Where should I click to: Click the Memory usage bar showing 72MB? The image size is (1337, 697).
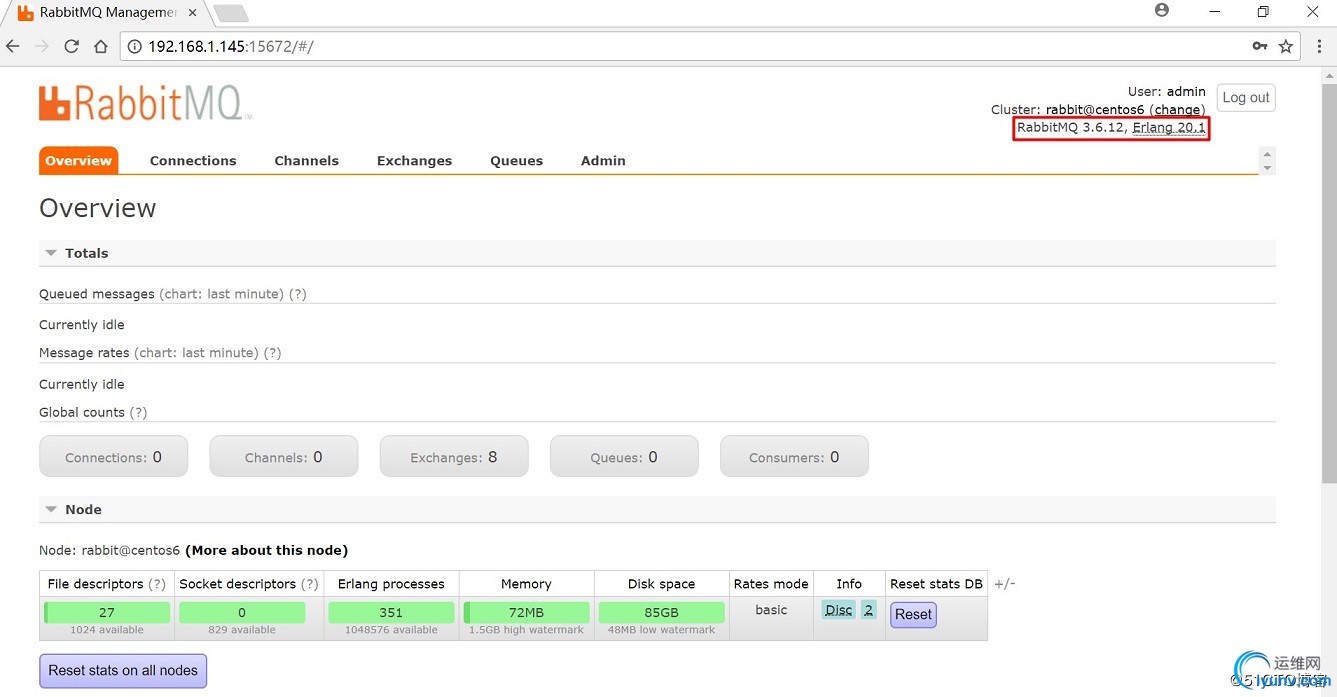[526, 612]
